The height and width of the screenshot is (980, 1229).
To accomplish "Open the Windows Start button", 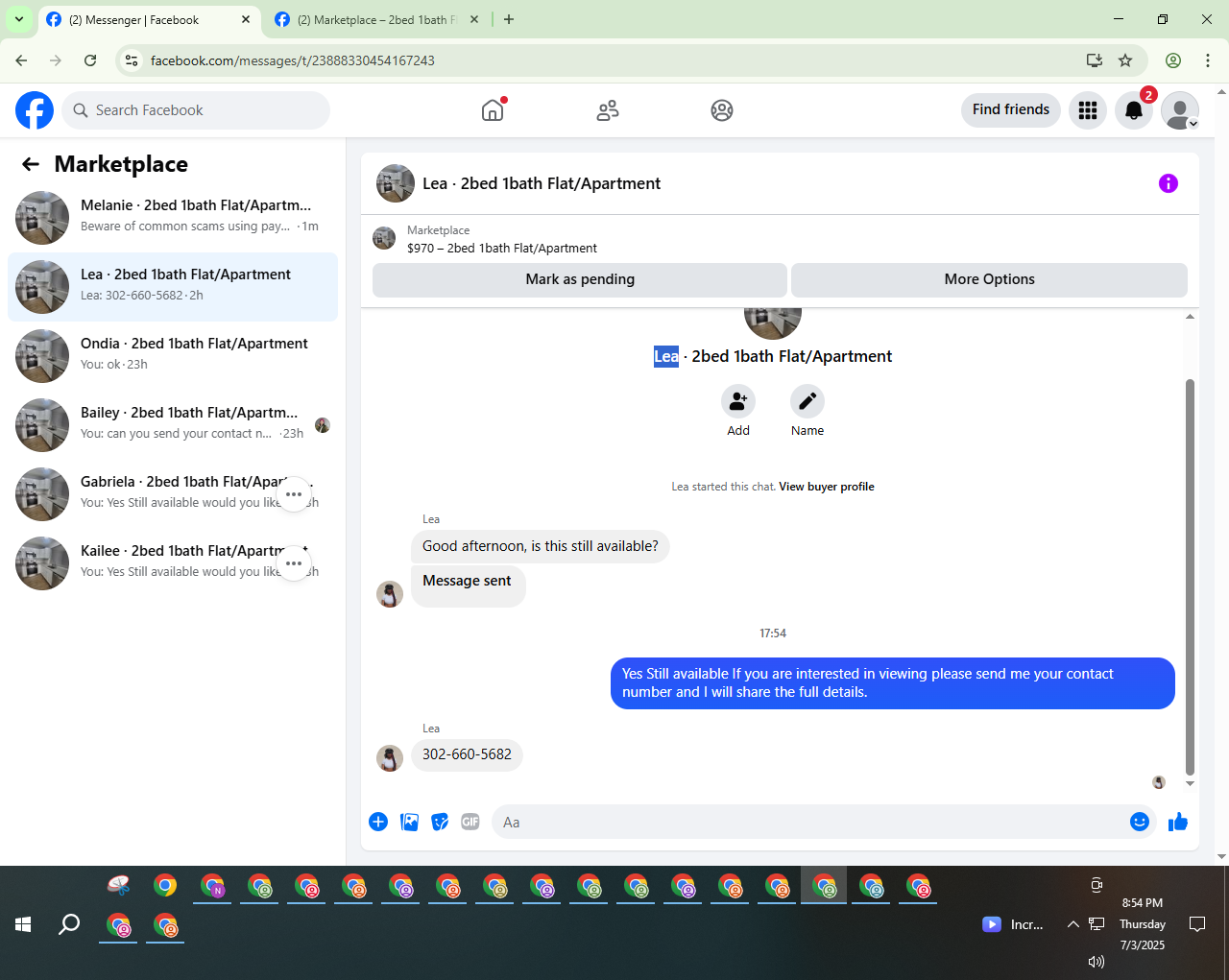I will (x=23, y=924).
